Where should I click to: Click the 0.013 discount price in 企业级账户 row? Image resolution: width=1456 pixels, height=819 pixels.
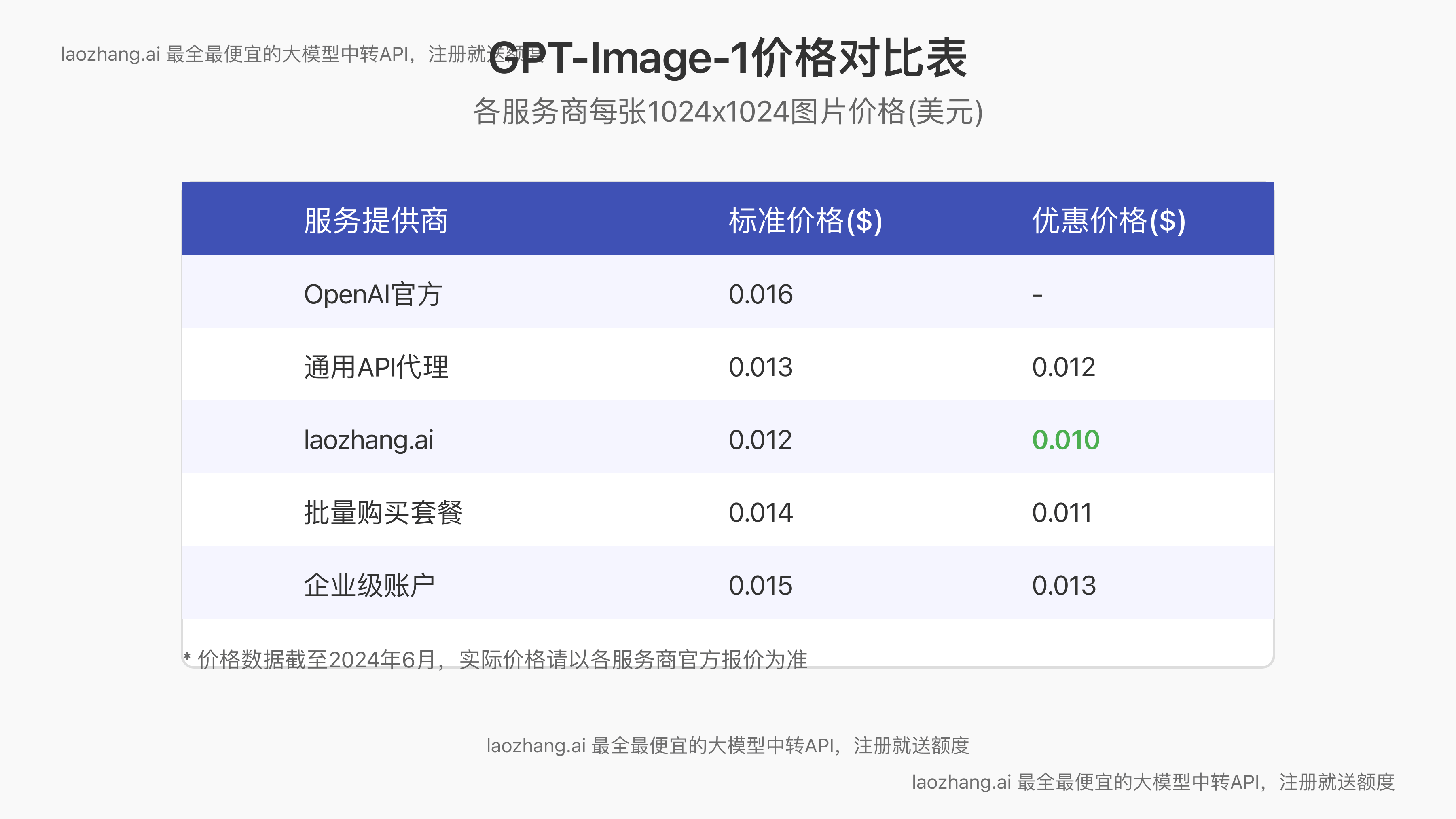[1064, 586]
